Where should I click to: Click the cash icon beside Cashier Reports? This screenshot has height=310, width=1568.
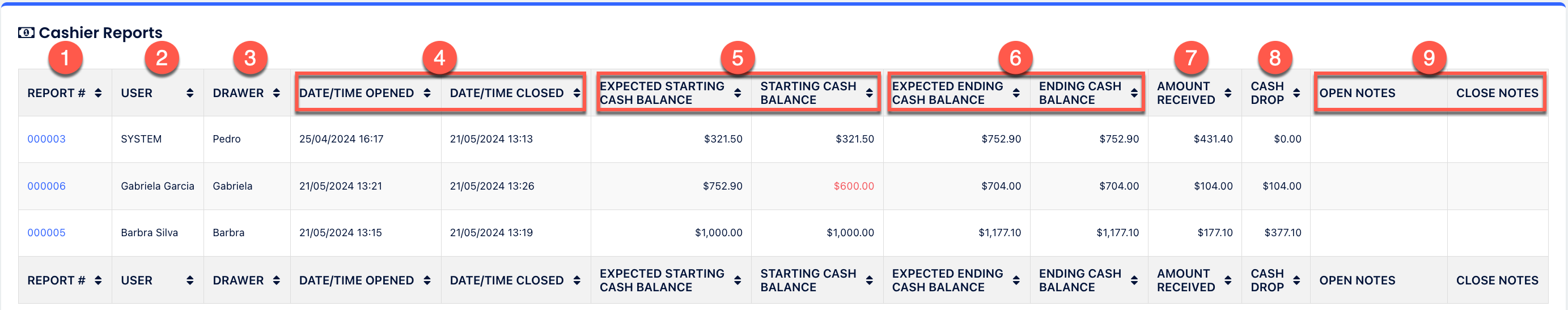[x=26, y=32]
